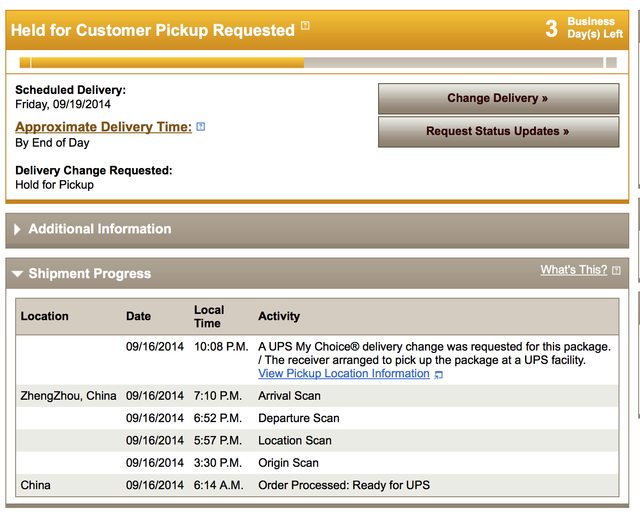
Task: Click the Date column header
Action: point(138,316)
